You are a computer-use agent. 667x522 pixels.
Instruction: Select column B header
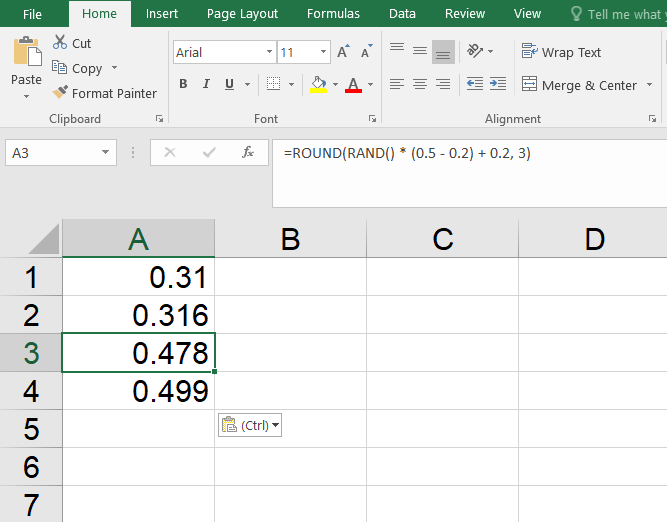[291, 238]
